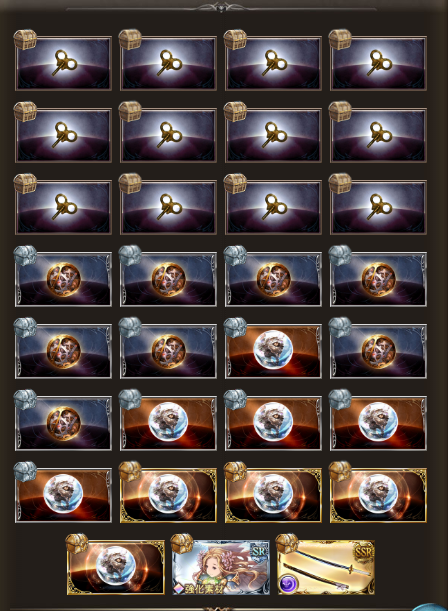Click the last golden key item in the top row

coord(378,63)
